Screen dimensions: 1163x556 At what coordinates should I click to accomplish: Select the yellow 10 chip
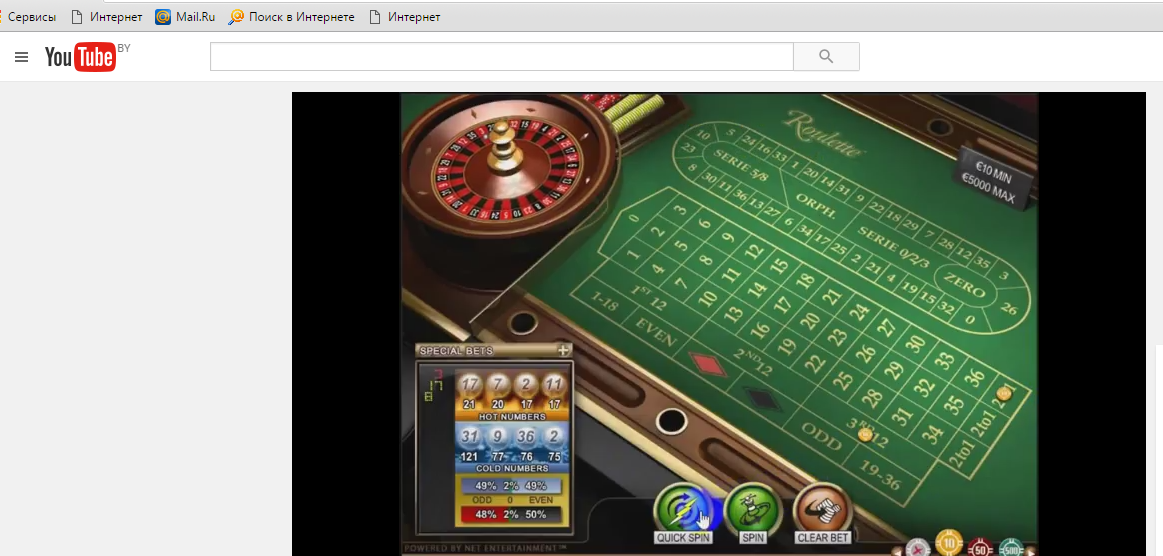[948, 543]
